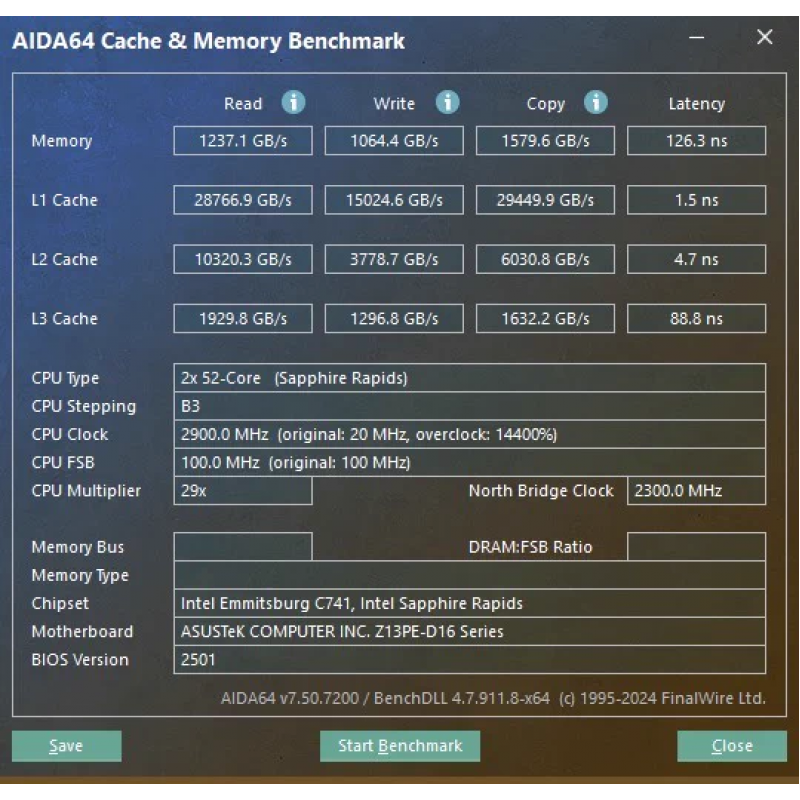Select the L1 Cache Write value 15024.6 GB/s

click(394, 200)
